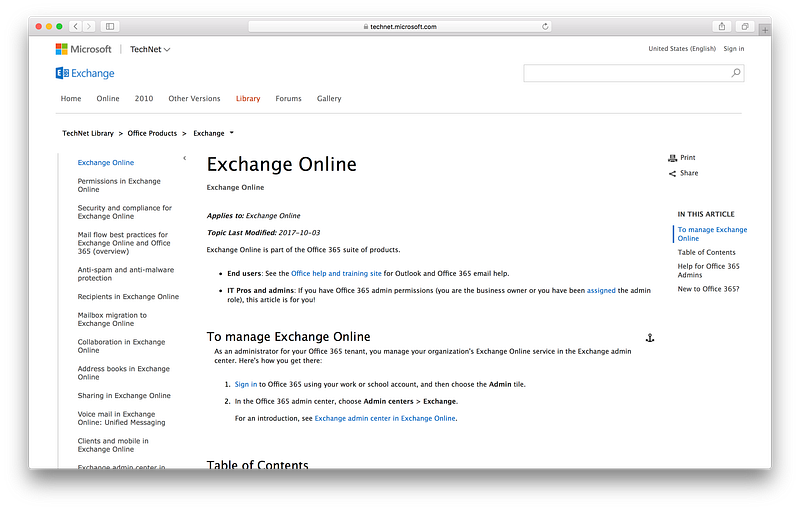
Task: Click the Print icon
Action: (x=672, y=158)
